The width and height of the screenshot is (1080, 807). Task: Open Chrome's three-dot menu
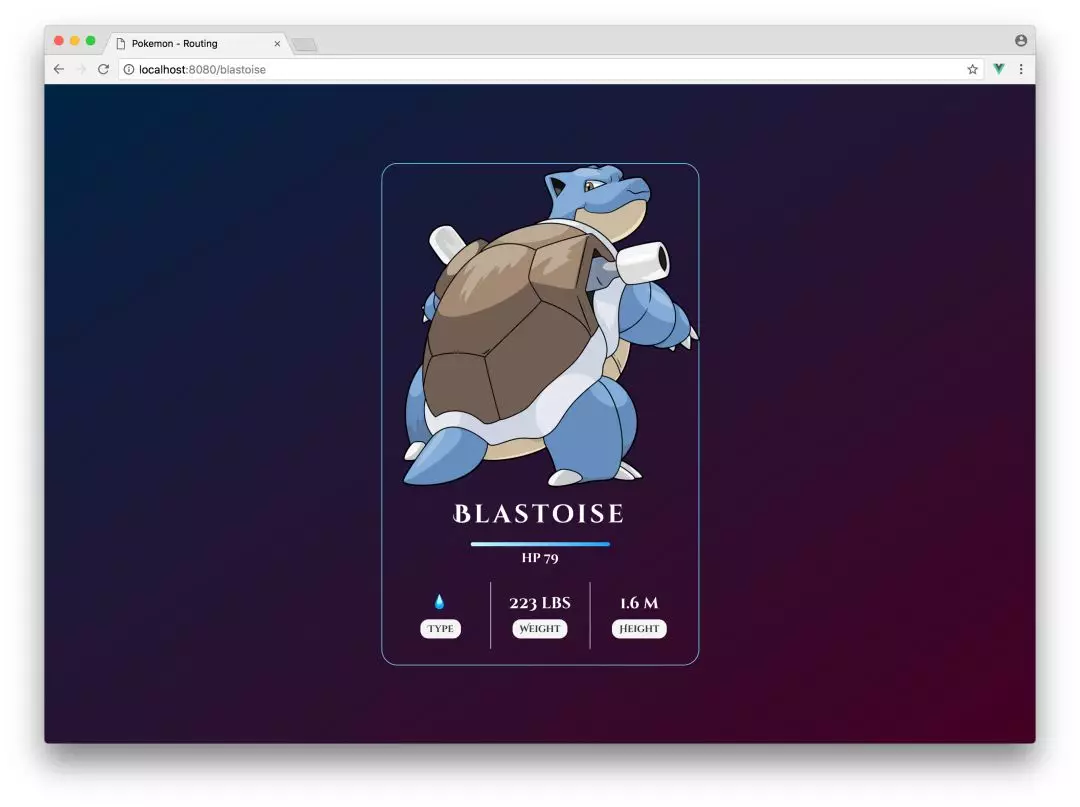pyautogui.click(x=1021, y=69)
